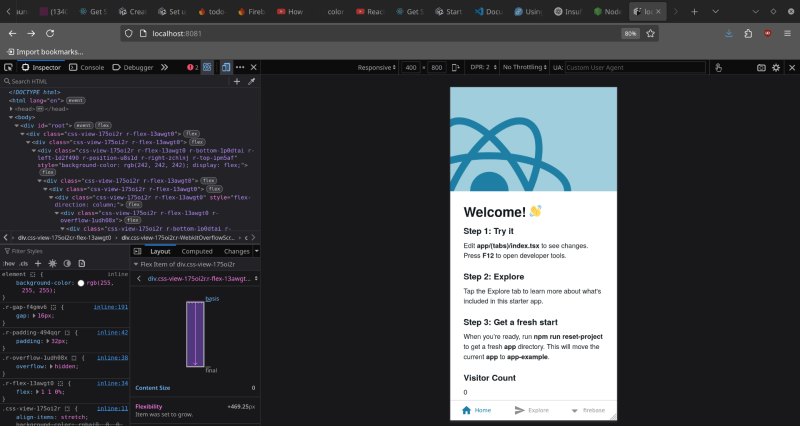Switch to the Inspector panel

(x=41, y=67)
